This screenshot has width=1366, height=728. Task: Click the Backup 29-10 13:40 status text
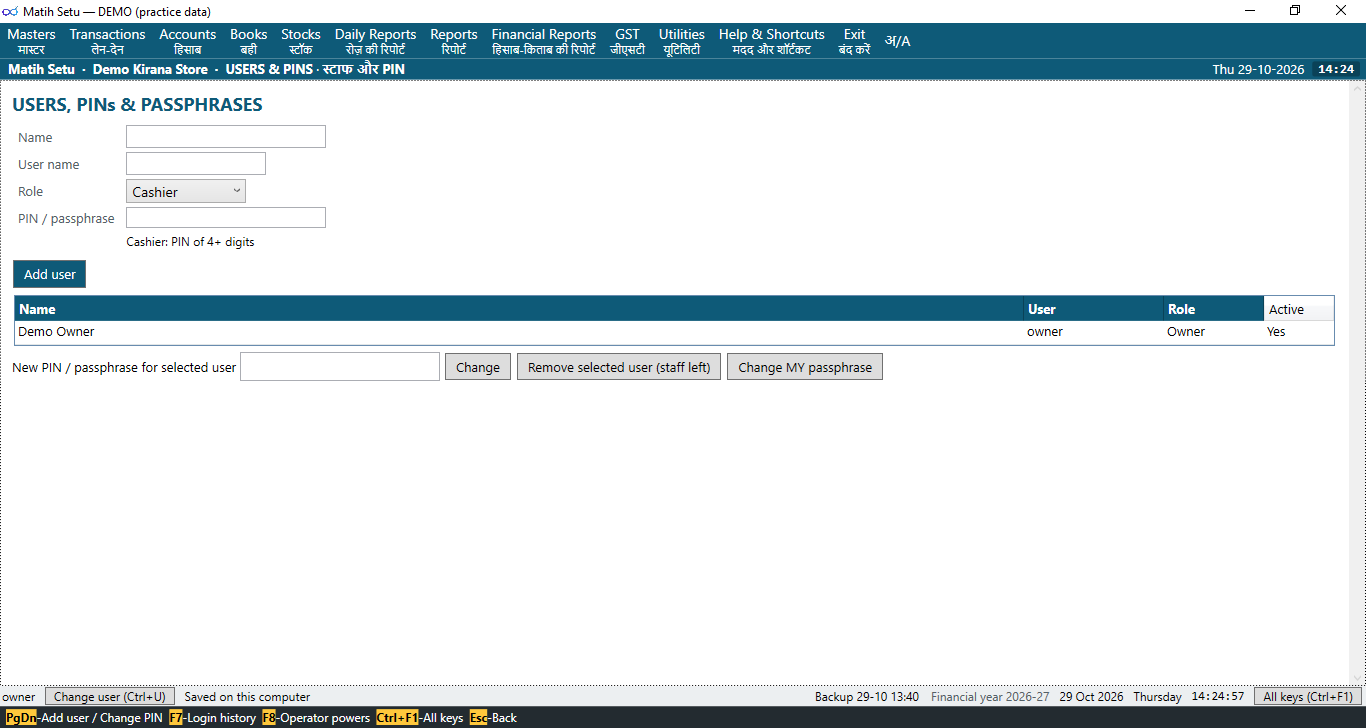tap(867, 697)
